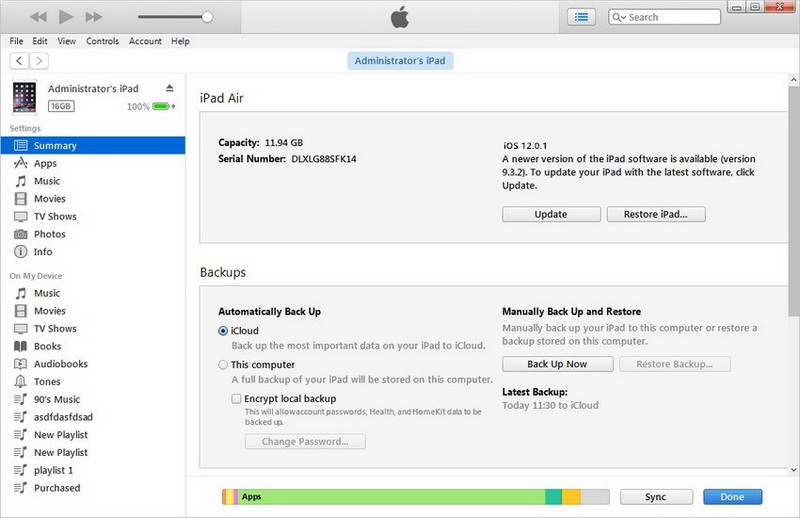Select Apps in the Settings sidebar

tap(45, 163)
